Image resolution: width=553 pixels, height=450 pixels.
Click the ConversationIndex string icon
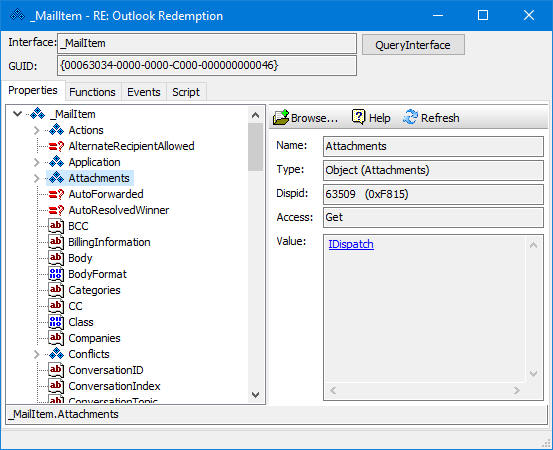click(x=56, y=386)
